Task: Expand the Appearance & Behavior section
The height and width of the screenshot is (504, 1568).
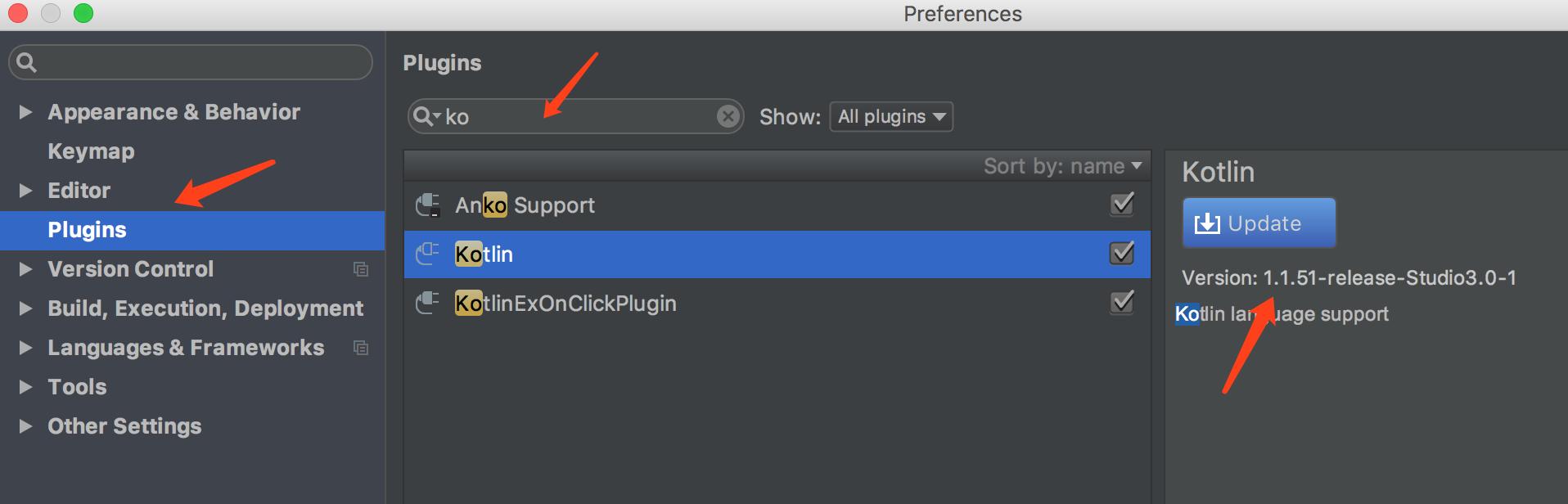Action: tap(25, 112)
